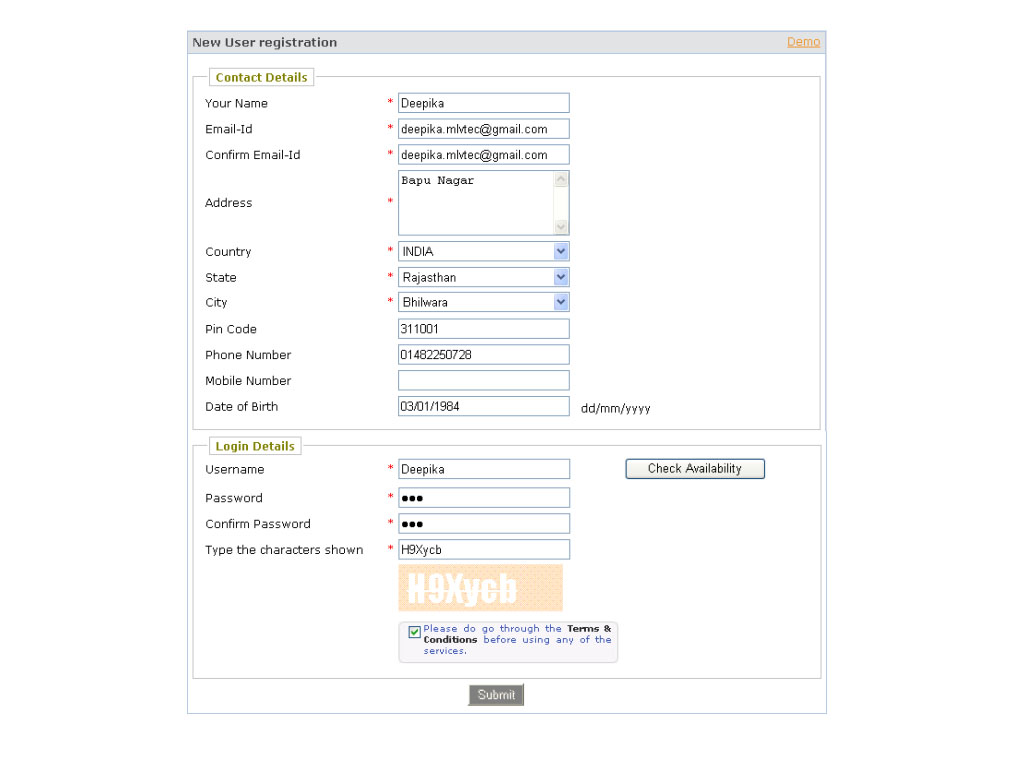Click the Your Name input field

tap(483, 103)
